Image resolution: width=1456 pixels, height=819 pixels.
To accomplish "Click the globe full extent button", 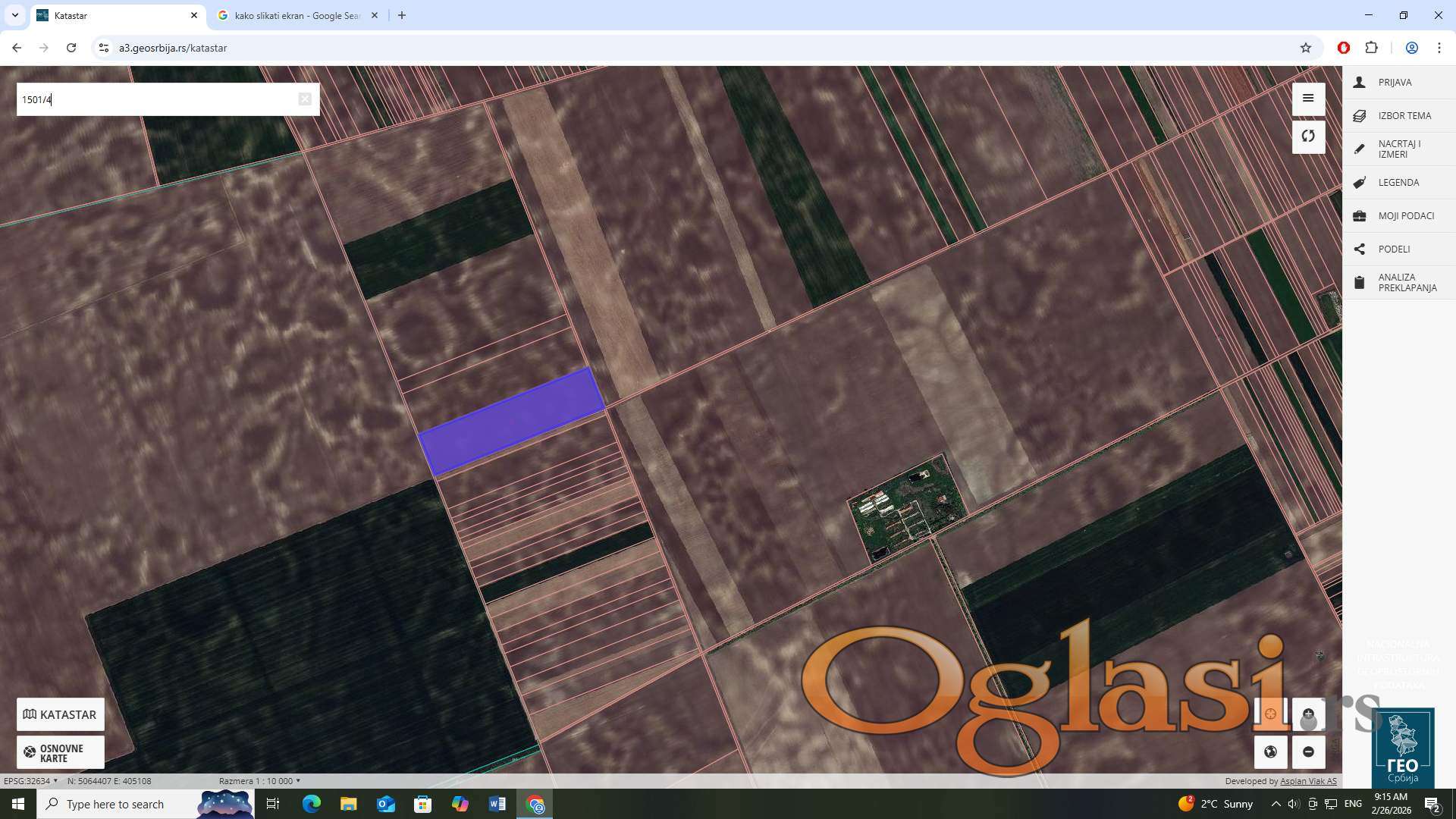I will [1270, 752].
